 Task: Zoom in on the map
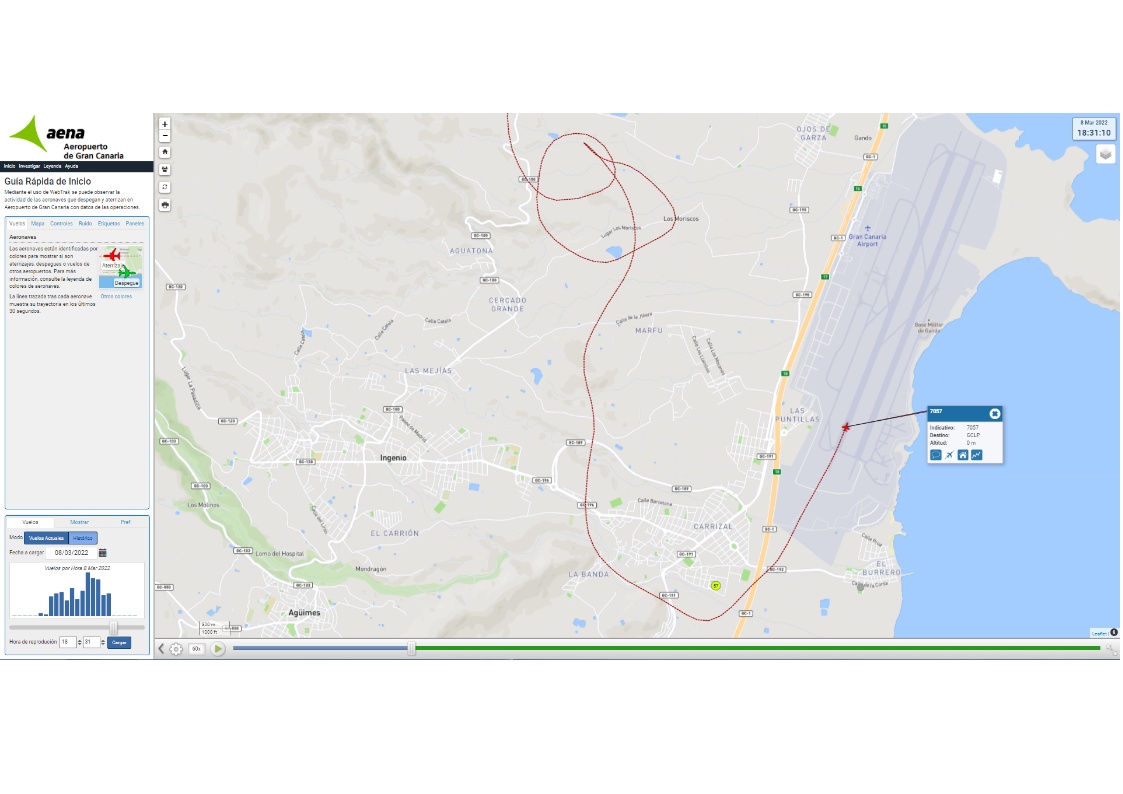(x=165, y=124)
